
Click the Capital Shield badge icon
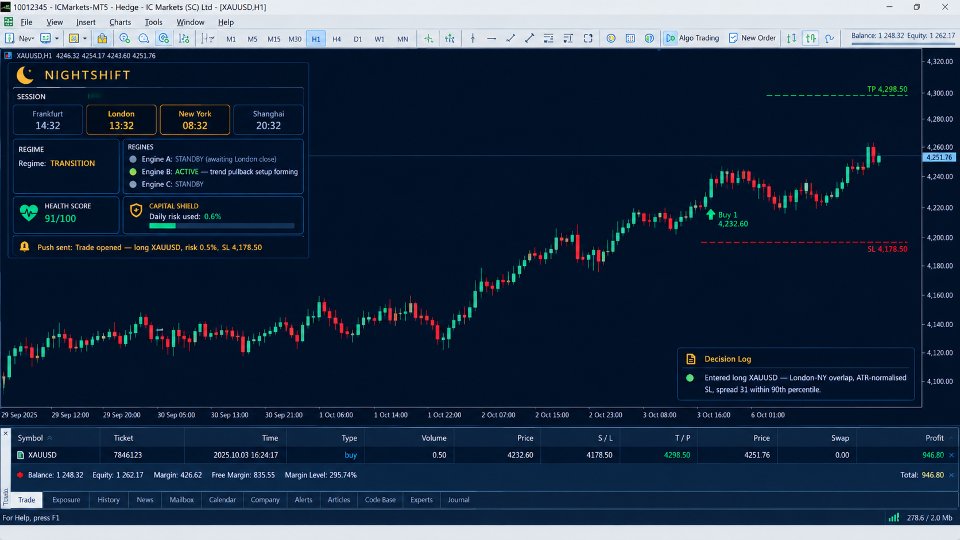point(136,211)
